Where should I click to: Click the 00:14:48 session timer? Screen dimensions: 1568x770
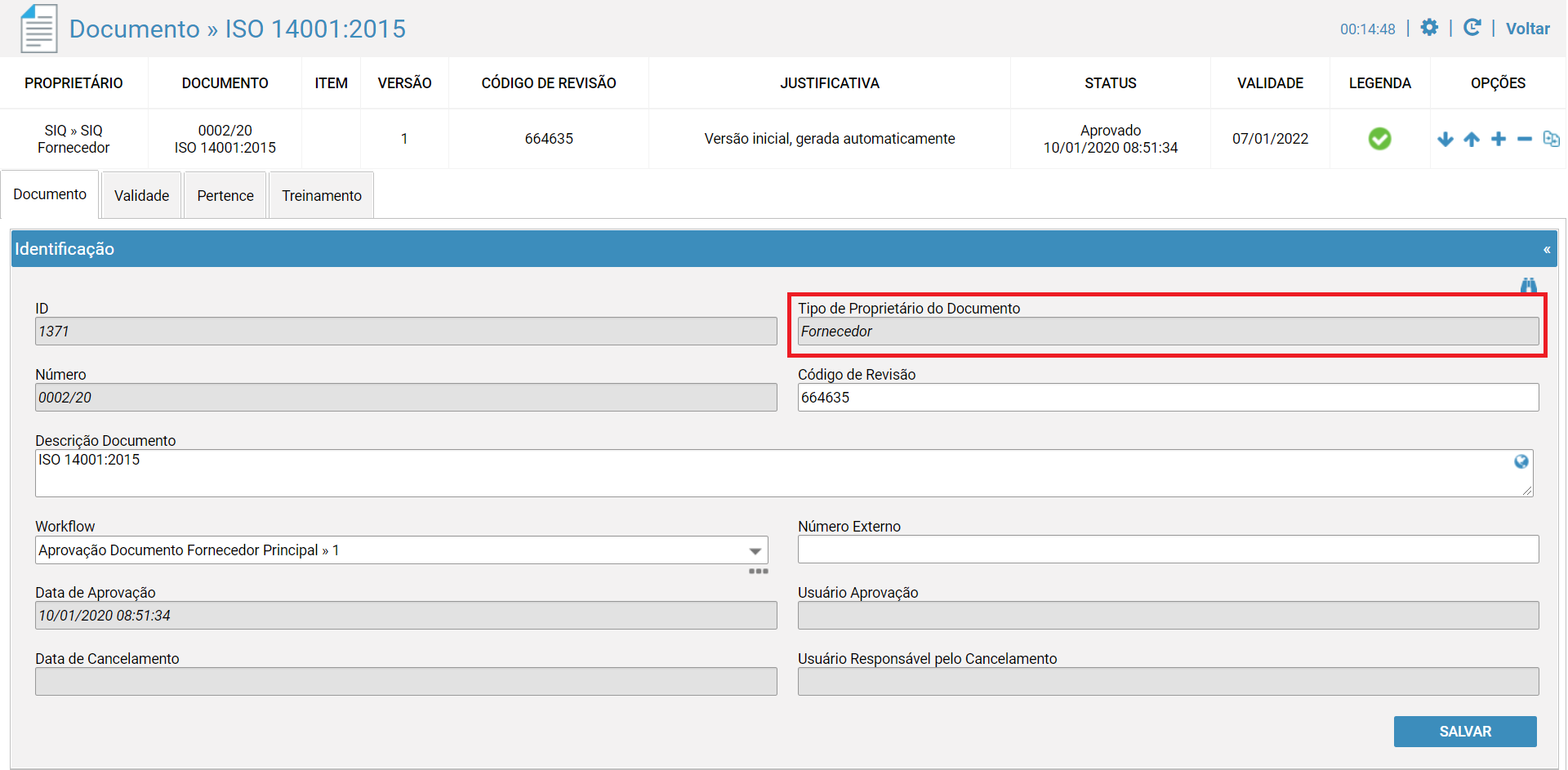pyautogui.click(x=1368, y=29)
